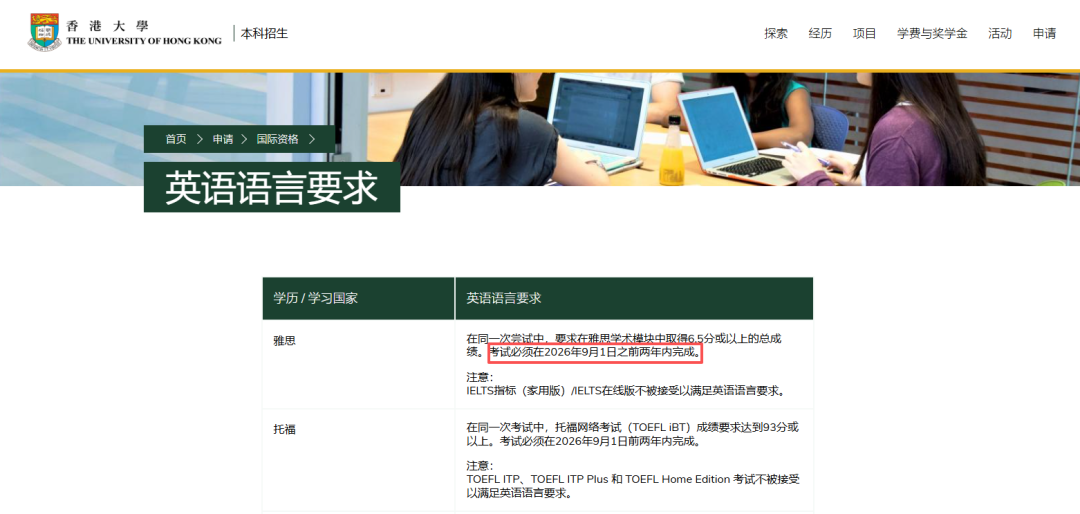Image resolution: width=1080 pixels, height=514 pixels.
Task: Click the 申请 breadcrumb link
Action: [222, 139]
